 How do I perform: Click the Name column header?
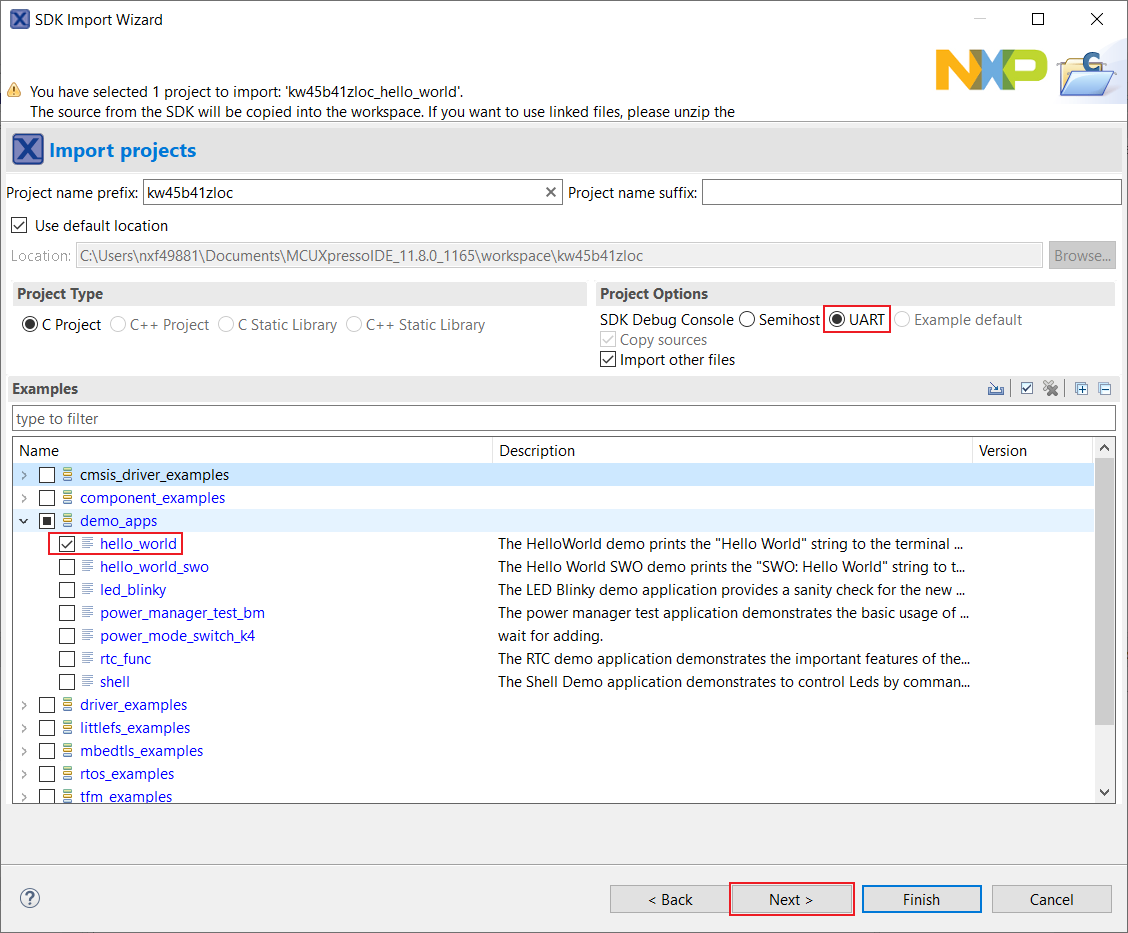coord(252,451)
